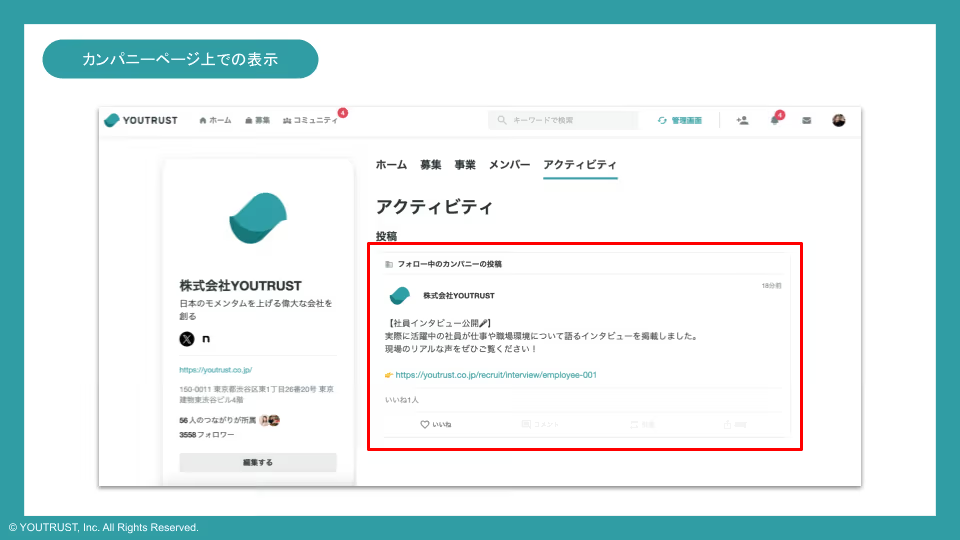Click the YOUTRUST logo in the header

coord(141,120)
